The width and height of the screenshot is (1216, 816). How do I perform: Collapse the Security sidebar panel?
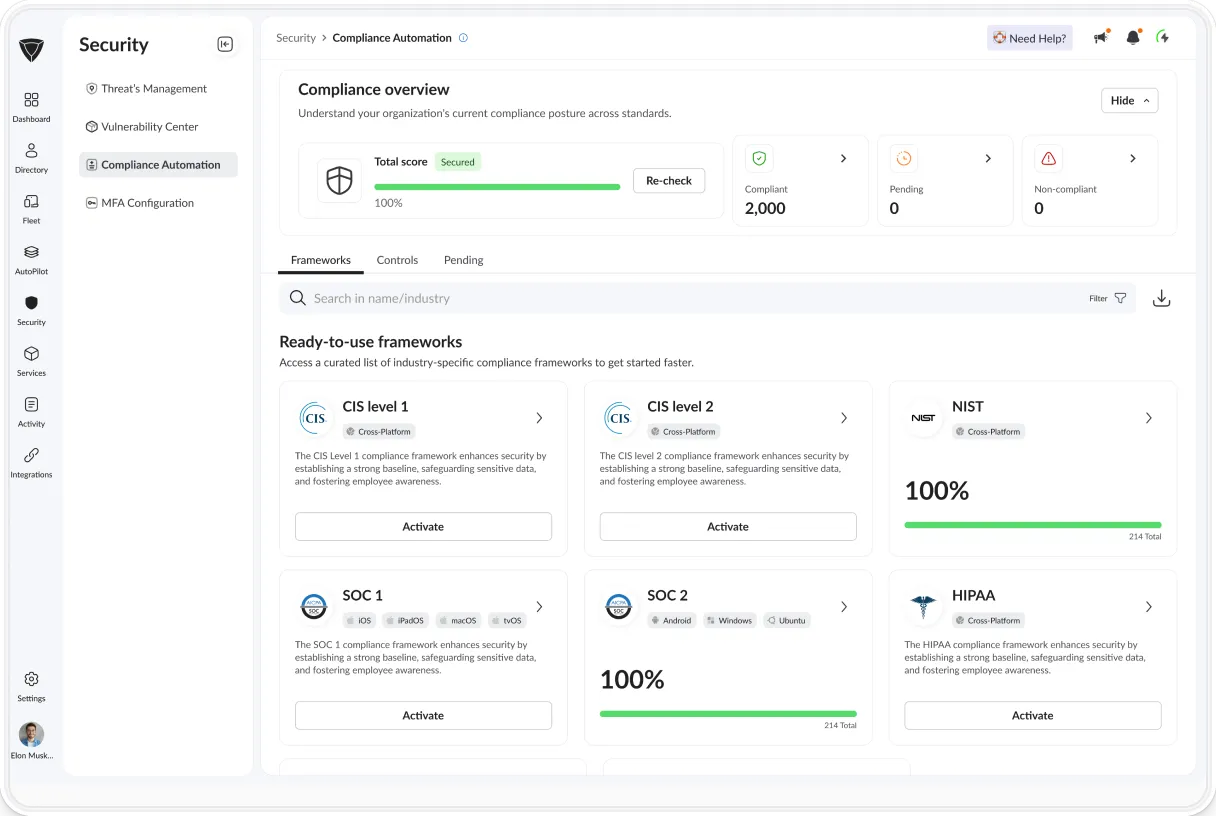(x=226, y=44)
